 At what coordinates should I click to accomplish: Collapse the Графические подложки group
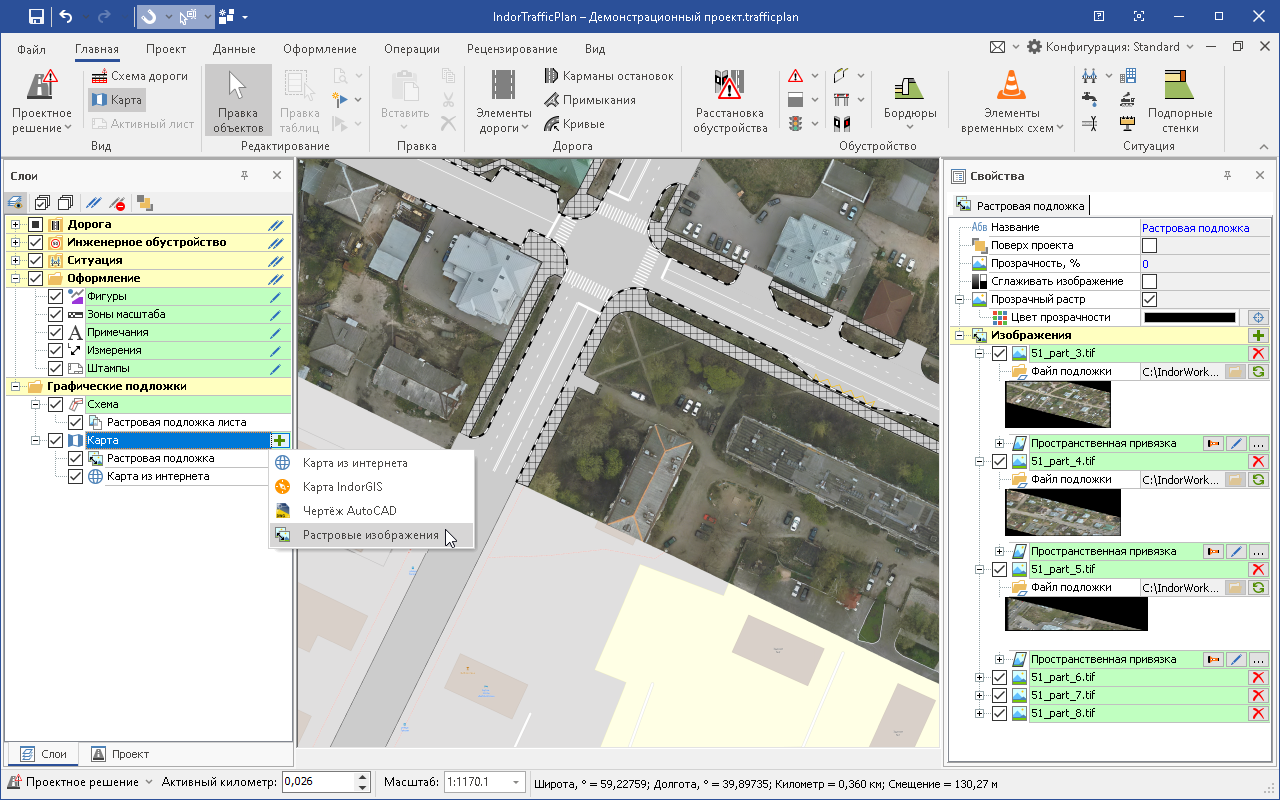tap(15, 386)
